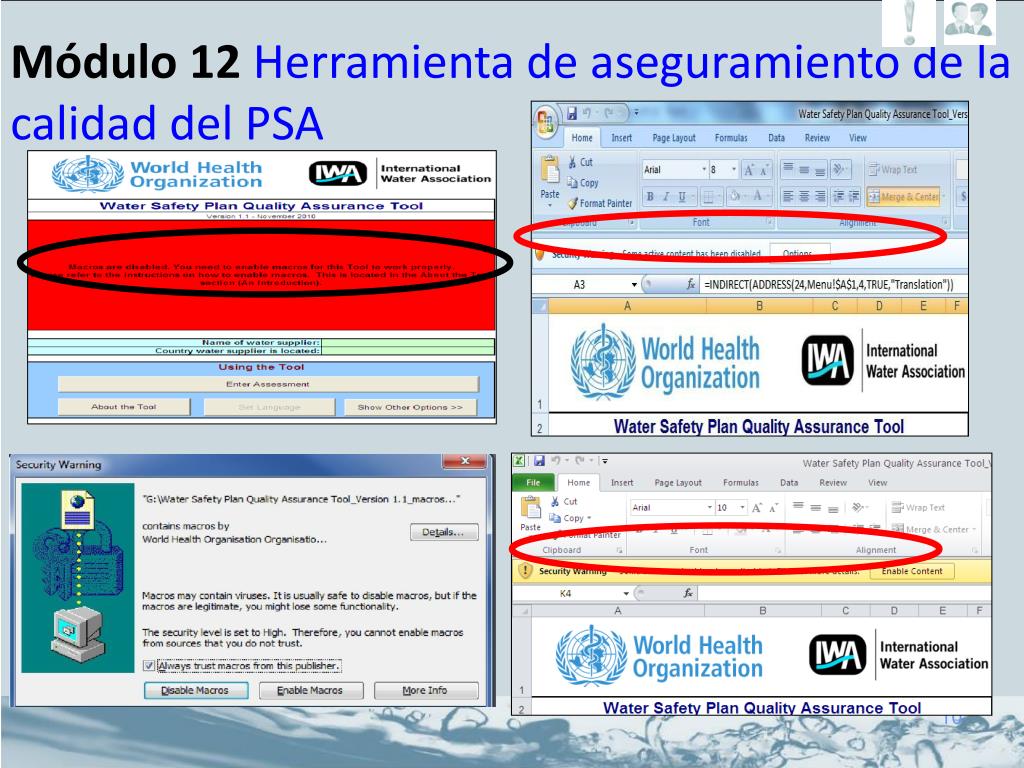Align text left in Excel 2007

[788, 196]
